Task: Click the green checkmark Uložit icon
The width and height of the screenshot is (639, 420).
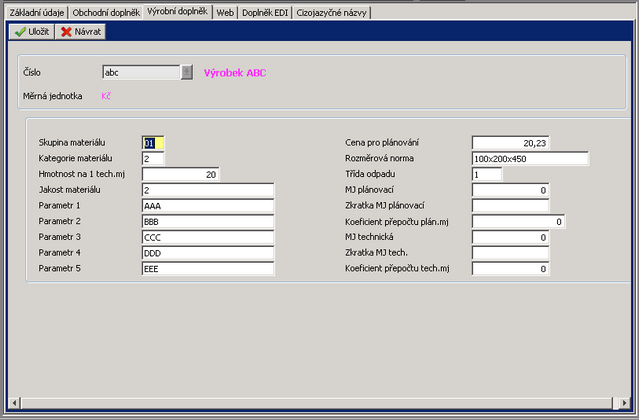Action: click(x=20, y=32)
